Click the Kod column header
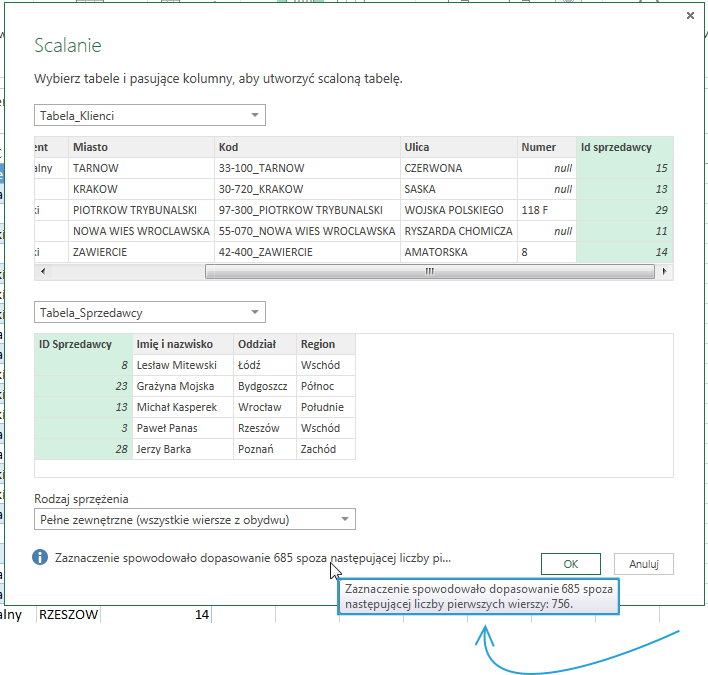This screenshot has width=708, height=675. [306, 147]
